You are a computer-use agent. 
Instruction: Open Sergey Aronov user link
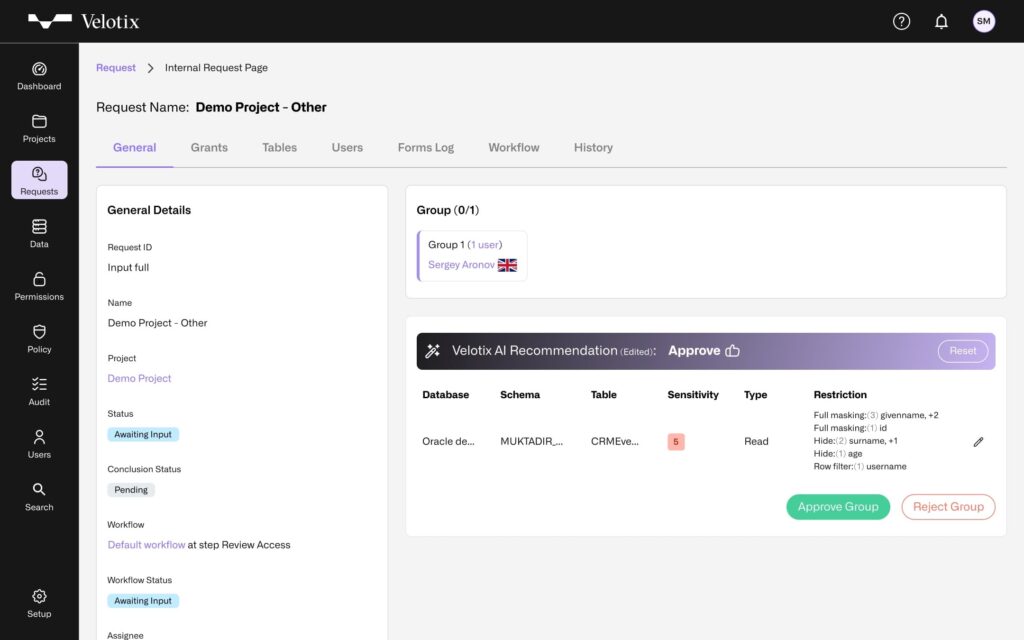(461, 264)
